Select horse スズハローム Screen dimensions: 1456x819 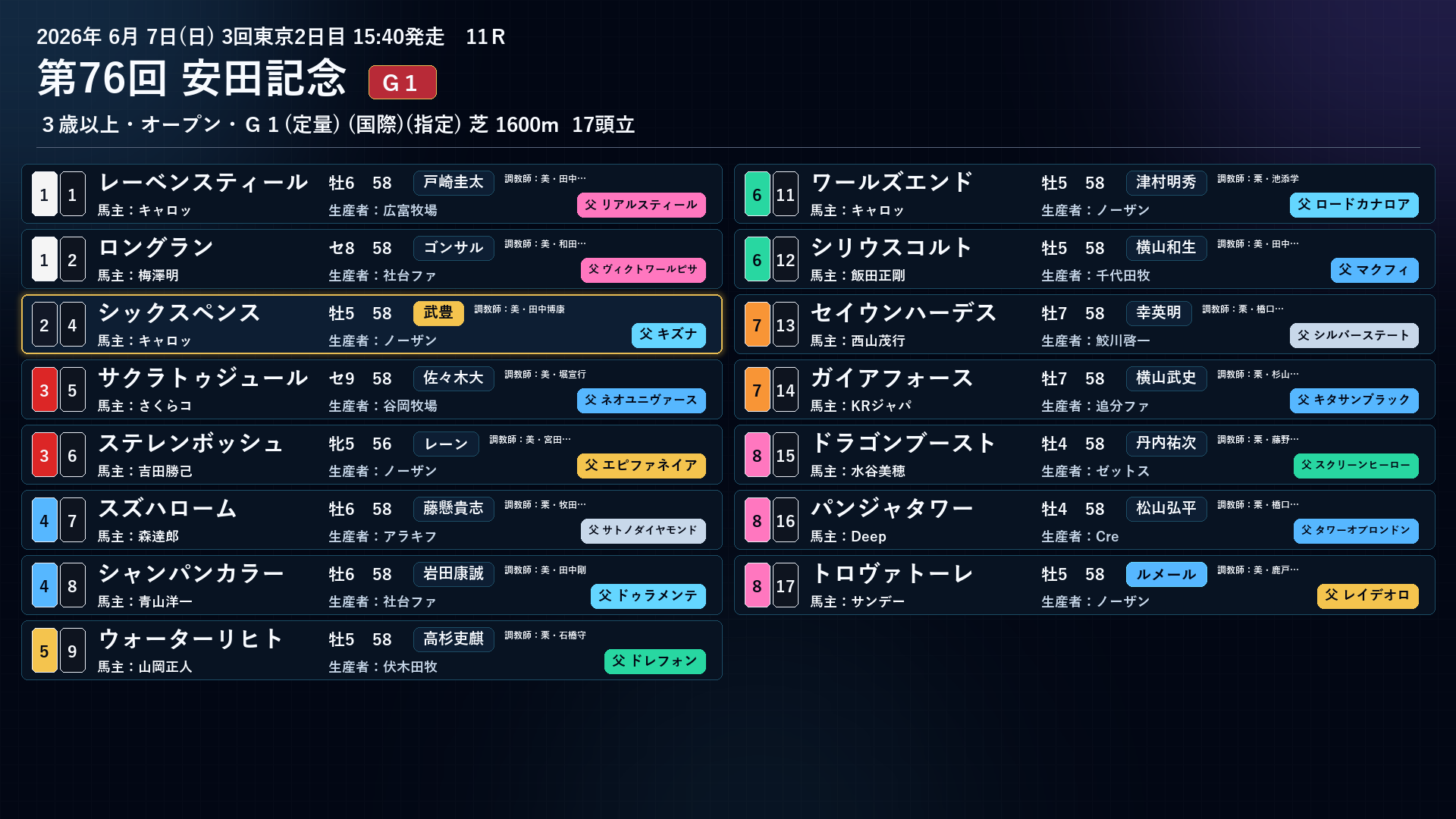168,509
